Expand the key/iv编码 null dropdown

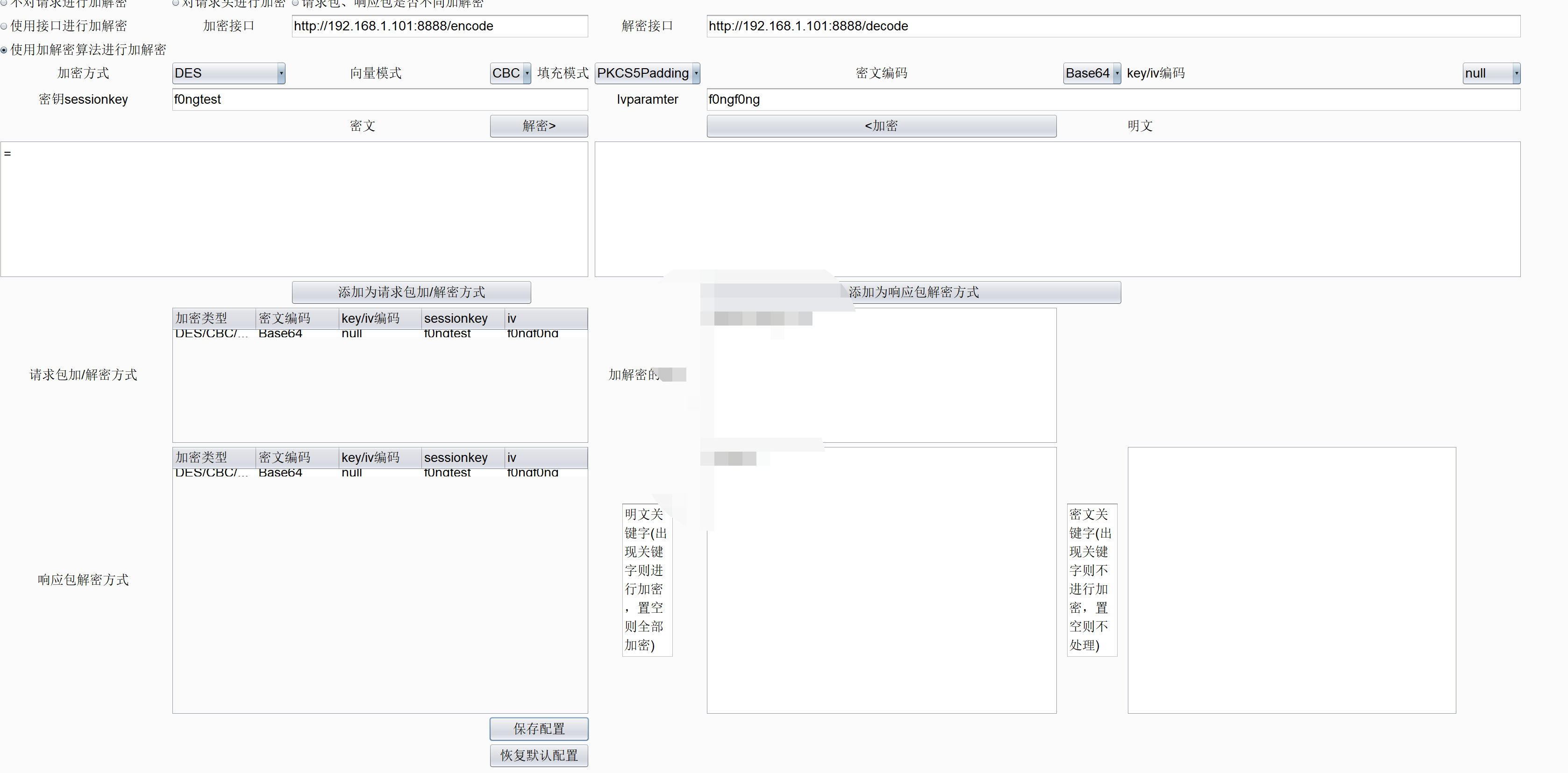[1491, 73]
